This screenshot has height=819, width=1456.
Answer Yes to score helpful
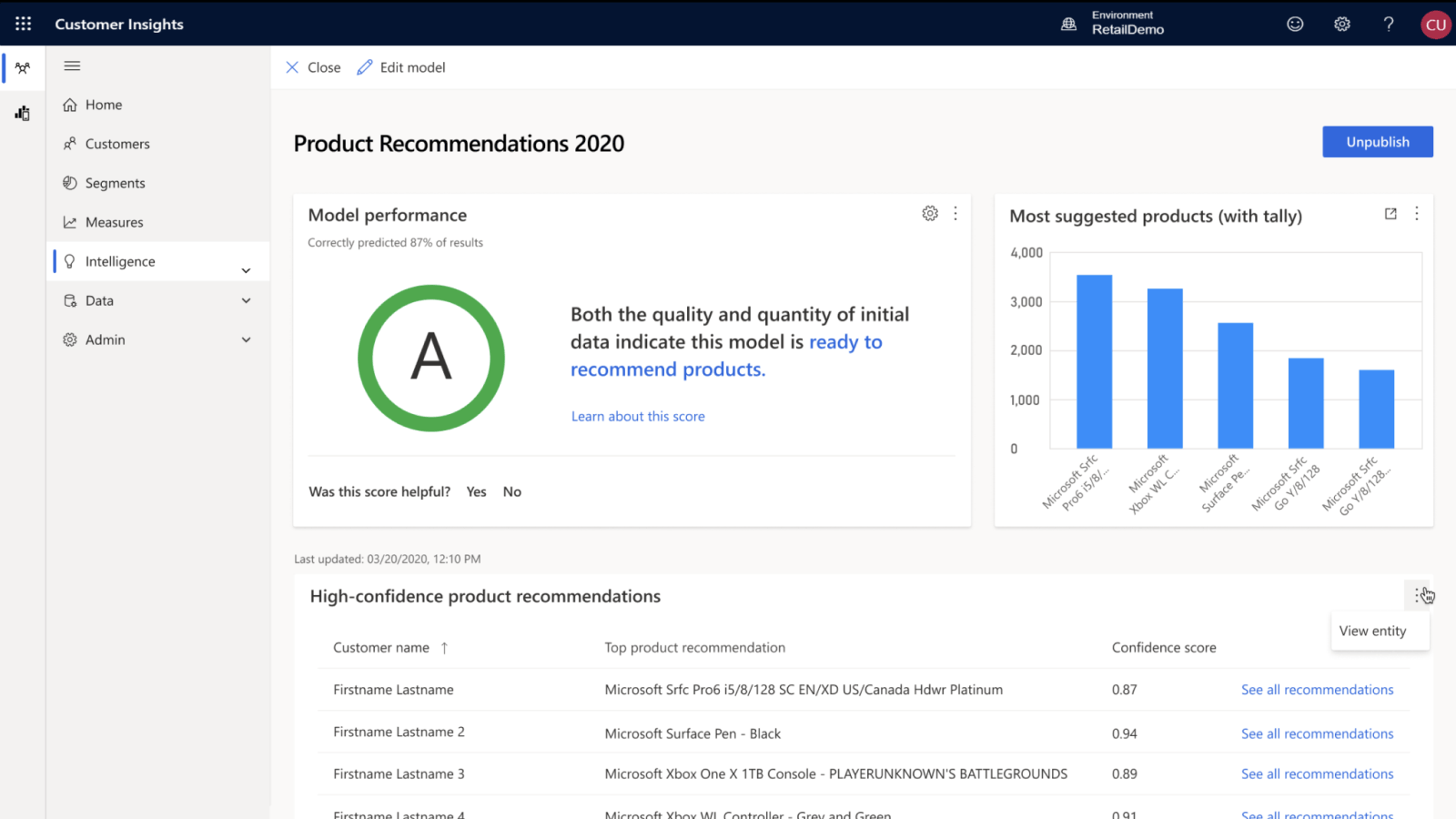click(476, 491)
